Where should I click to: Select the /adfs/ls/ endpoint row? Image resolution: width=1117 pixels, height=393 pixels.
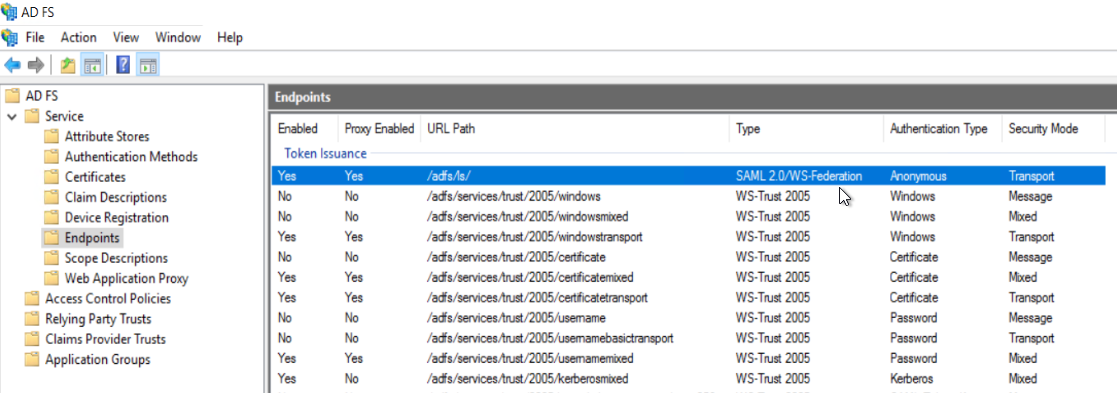[688, 176]
